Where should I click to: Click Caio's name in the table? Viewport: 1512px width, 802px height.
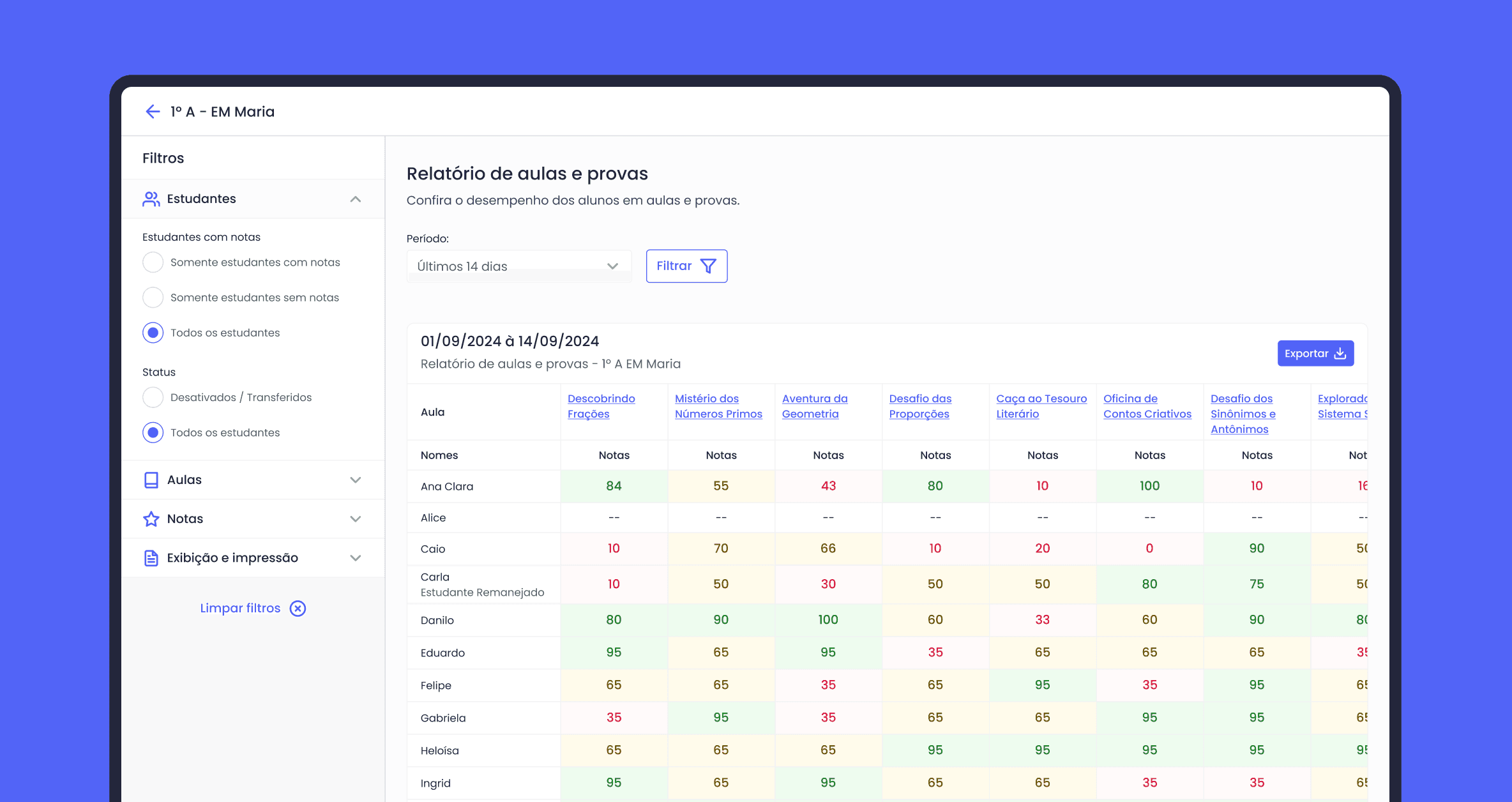tap(433, 549)
